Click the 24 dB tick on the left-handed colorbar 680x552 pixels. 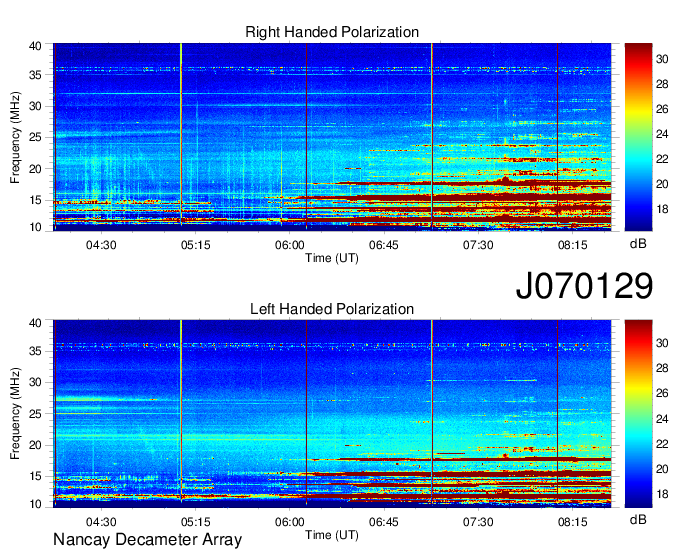662,419
